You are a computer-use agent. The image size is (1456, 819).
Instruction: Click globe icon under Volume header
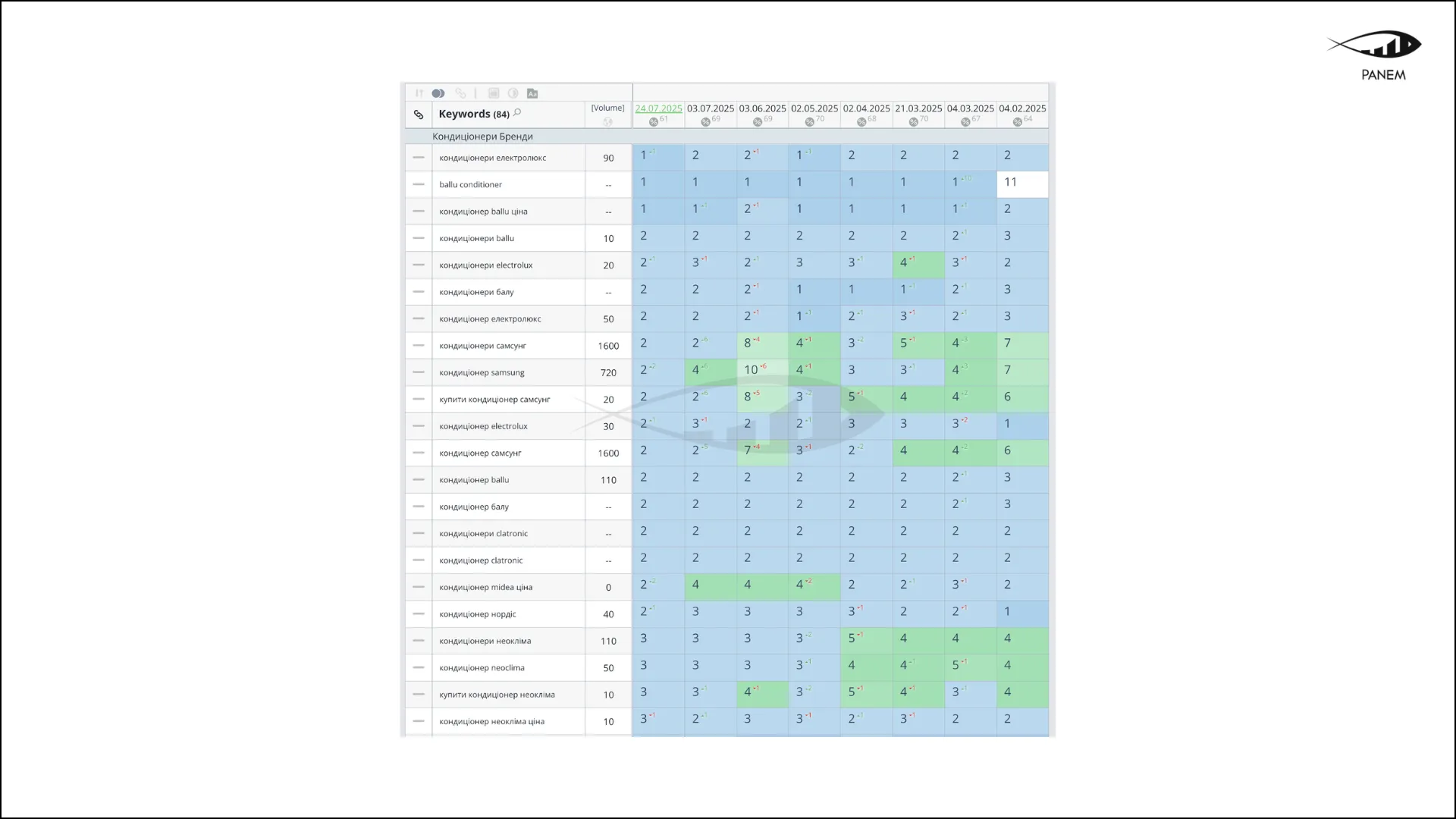pos(607,121)
